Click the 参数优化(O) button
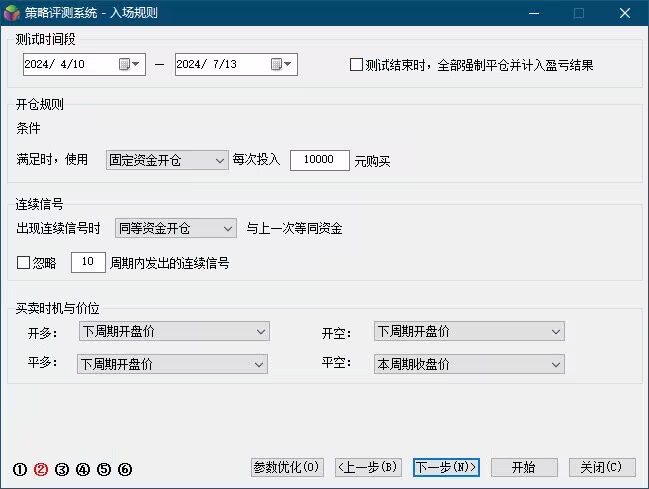649x489 pixels. tap(287, 467)
